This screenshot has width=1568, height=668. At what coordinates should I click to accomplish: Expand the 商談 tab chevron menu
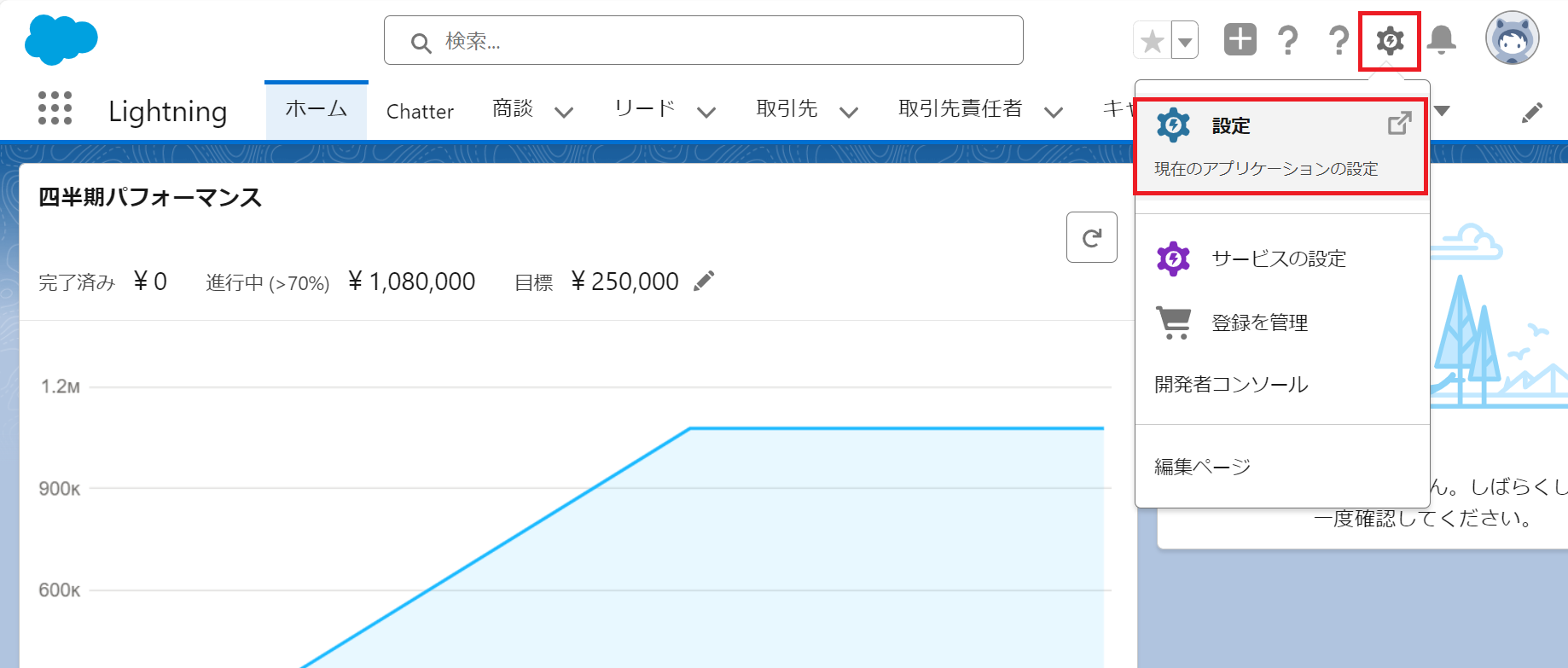[564, 112]
